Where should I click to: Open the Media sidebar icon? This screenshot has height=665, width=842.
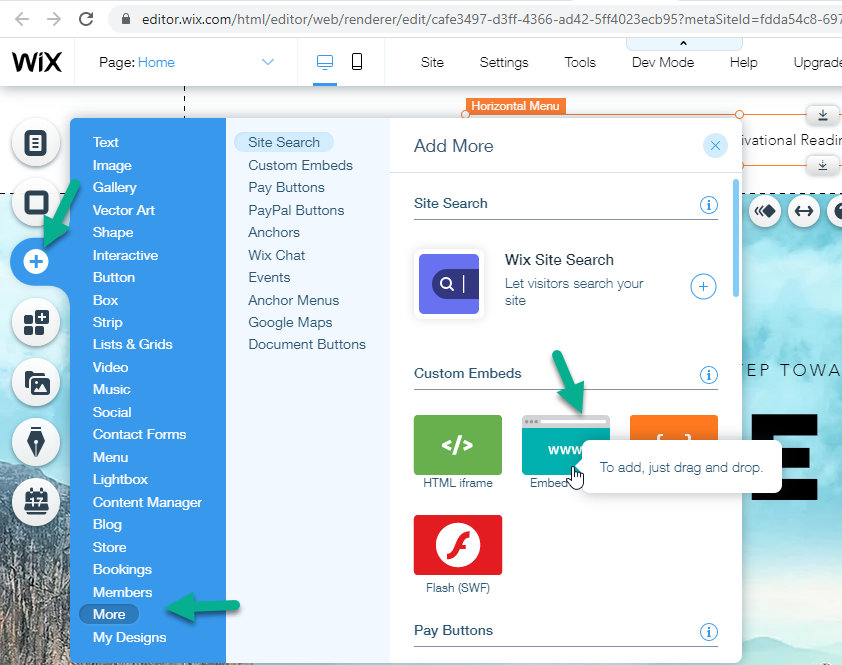tap(35, 382)
